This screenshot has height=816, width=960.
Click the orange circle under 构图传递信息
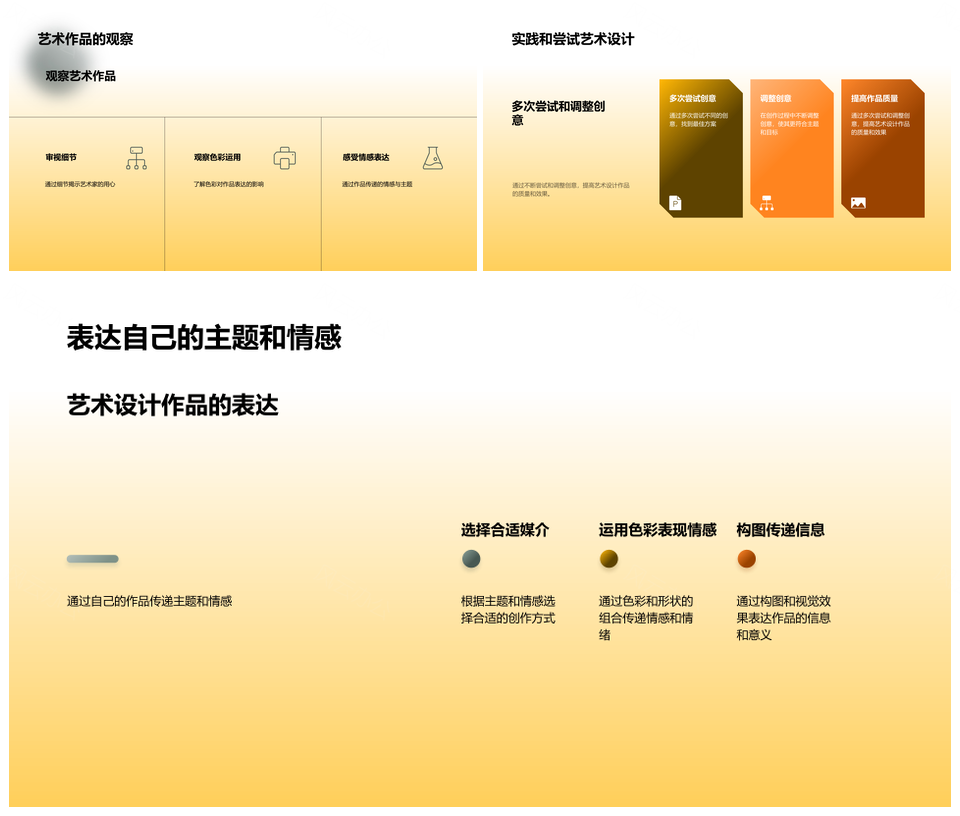[746, 559]
